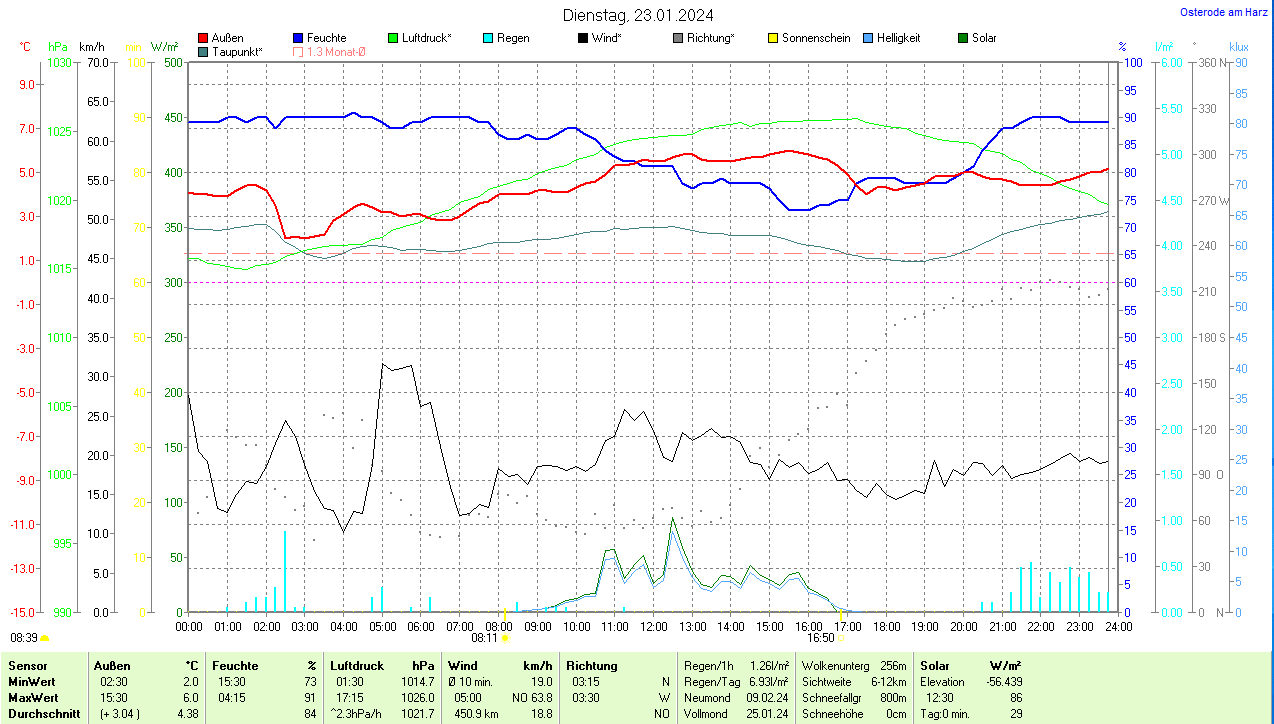
Task: Click the blue Feuchte legend square
Action: [299, 38]
